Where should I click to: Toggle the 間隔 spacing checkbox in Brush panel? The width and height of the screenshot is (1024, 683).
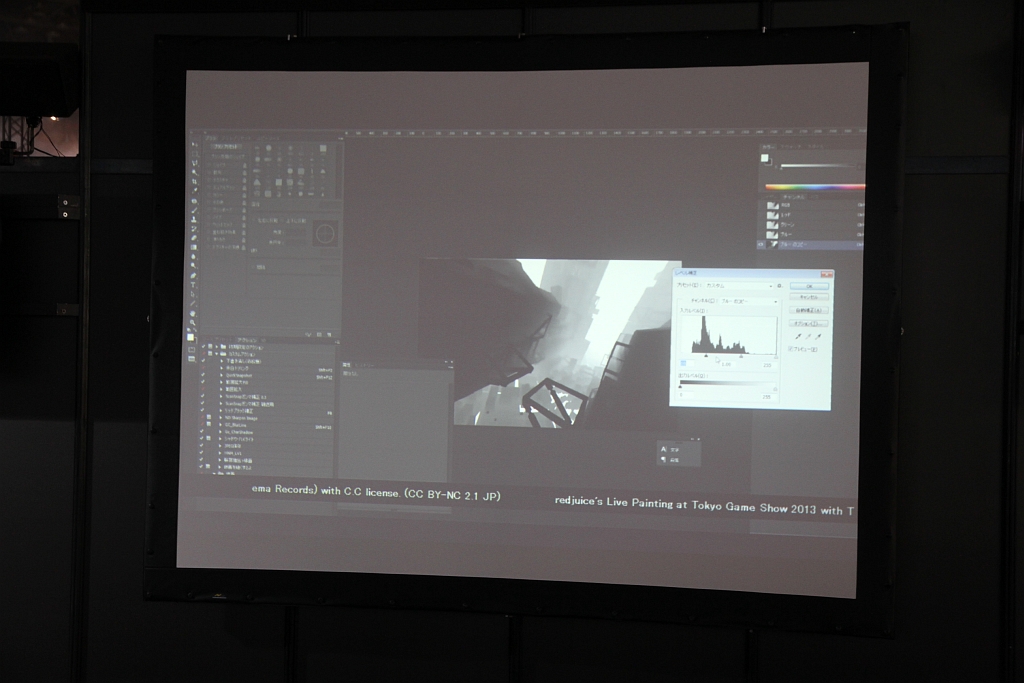(x=254, y=267)
